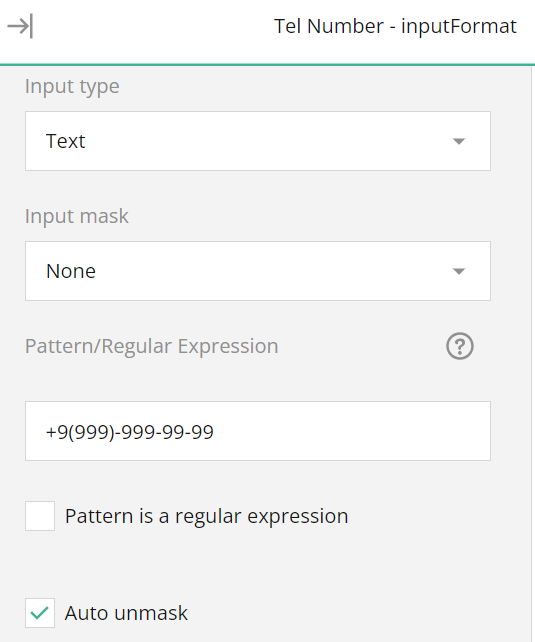Image resolution: width=535 pixels, height=642 pixels.
Task: Click the 'None' value text in Input mask
Action: click(71, 271)
